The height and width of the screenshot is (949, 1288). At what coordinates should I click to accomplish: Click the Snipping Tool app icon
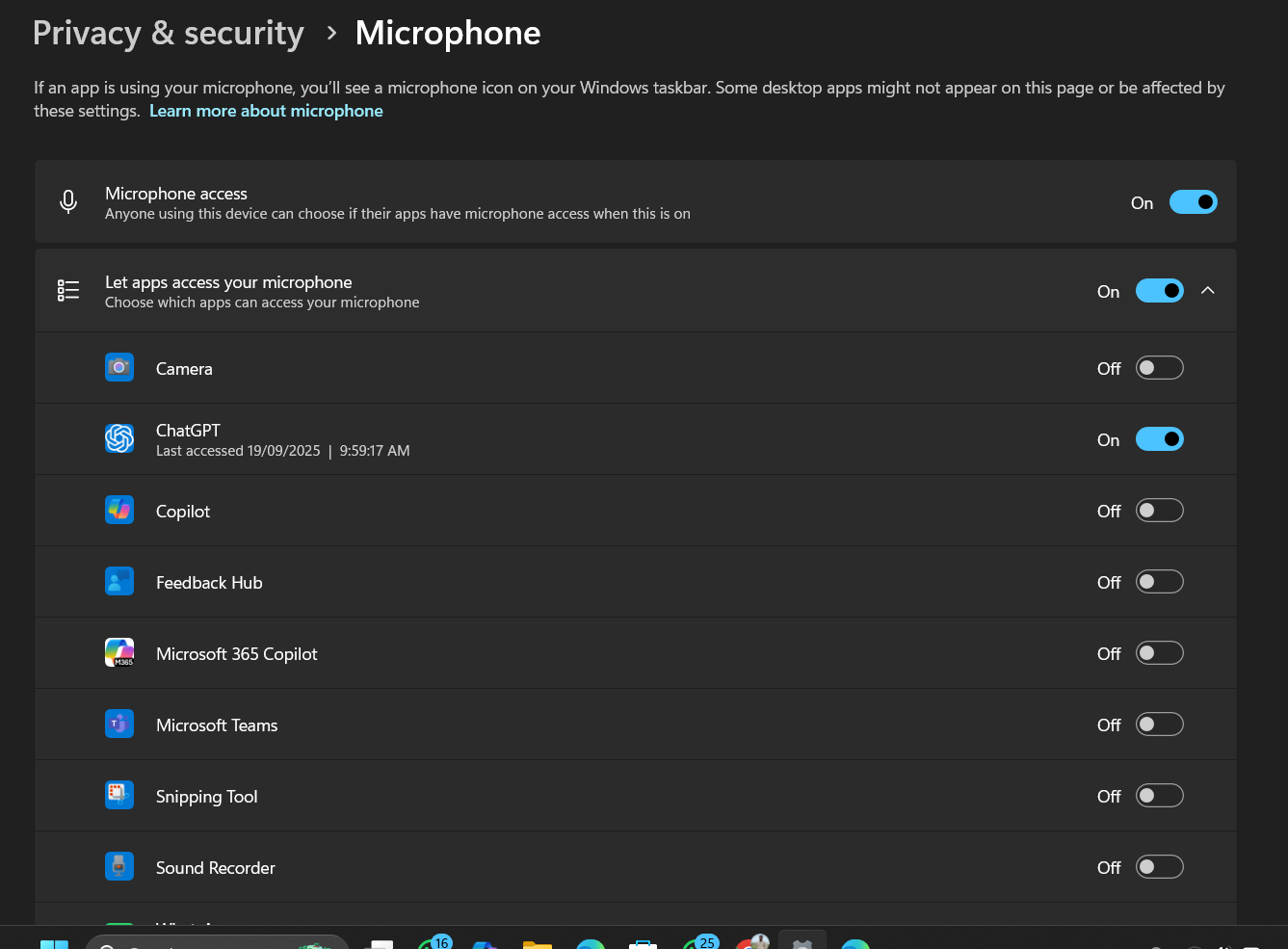click(119, 795)
